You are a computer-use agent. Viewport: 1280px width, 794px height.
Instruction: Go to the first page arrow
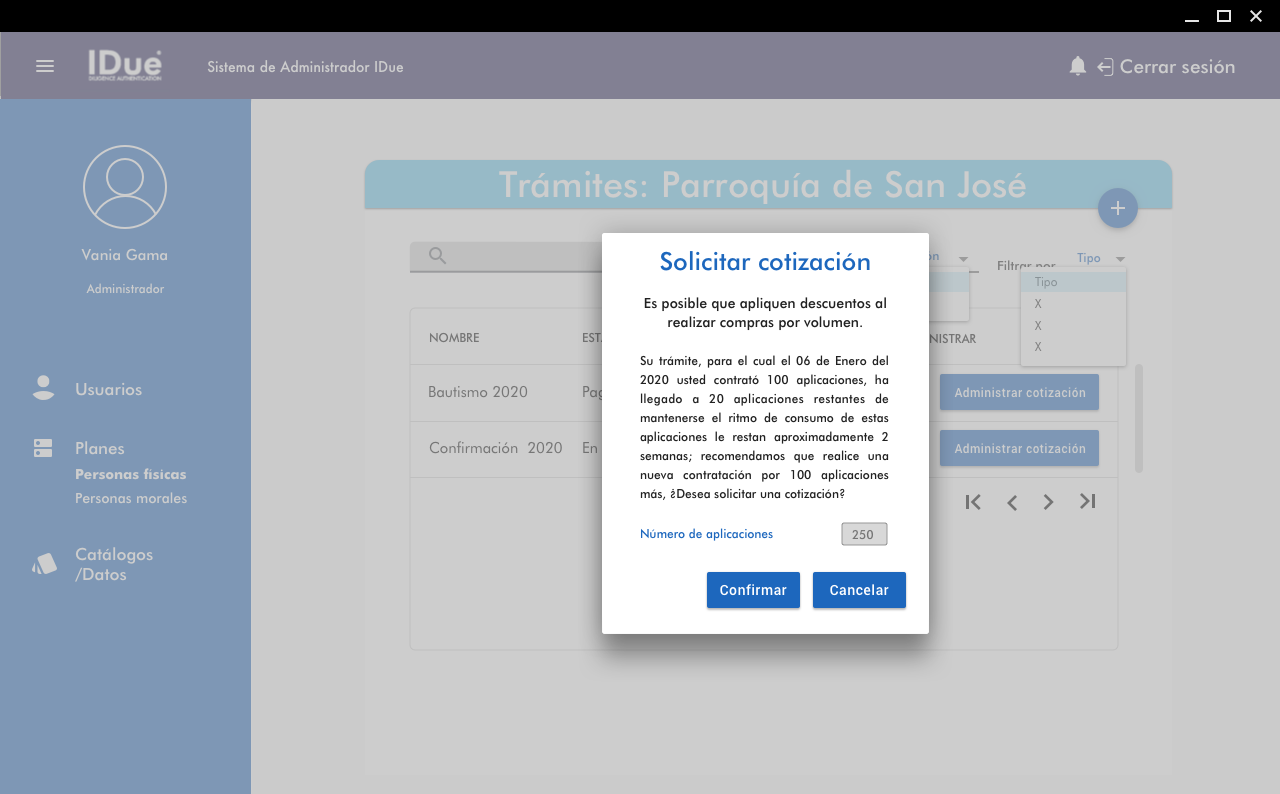click(x=973, y=502)
